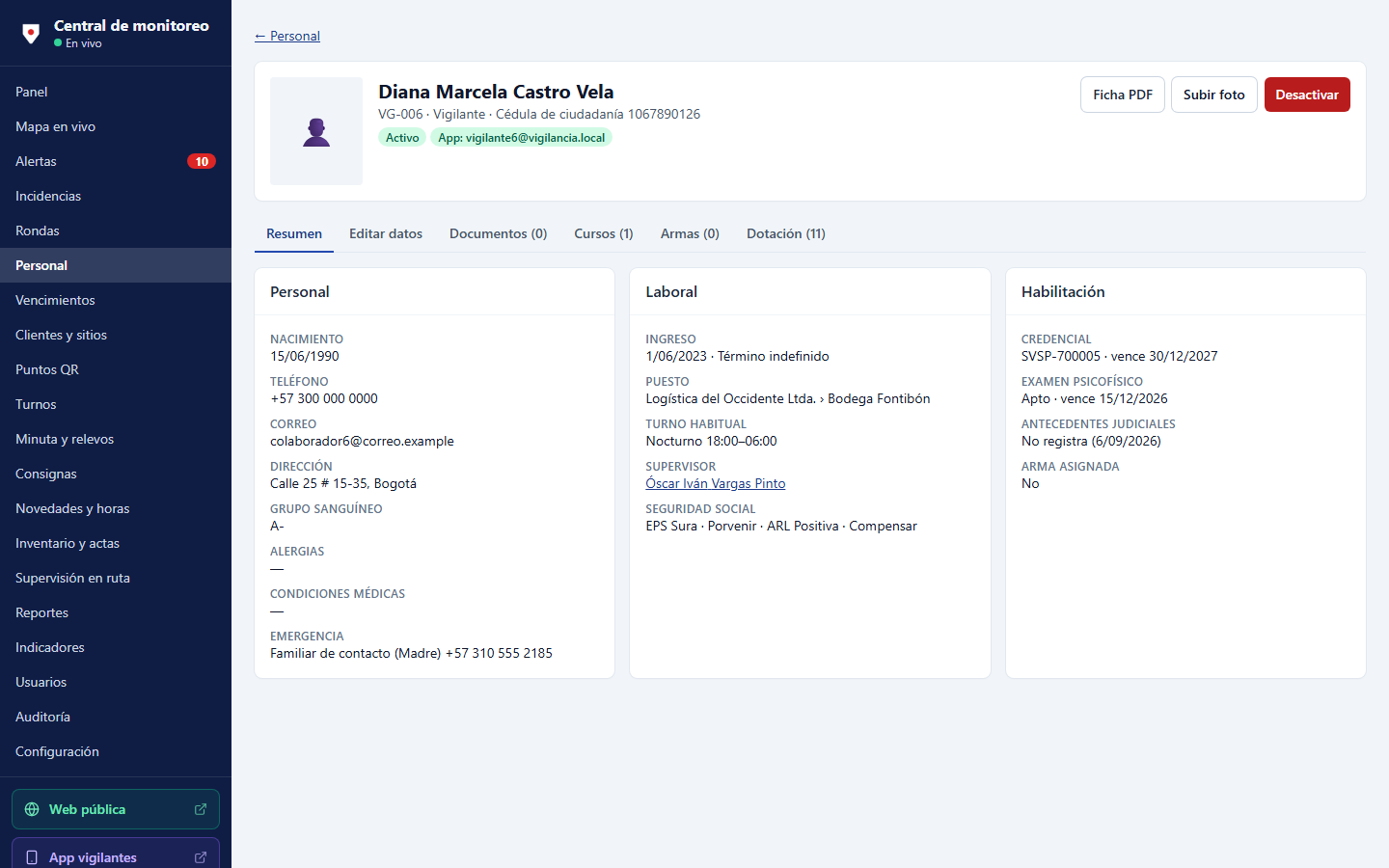Open Panel in the sidebar
1389x868 pixels.
click(116, 92)
